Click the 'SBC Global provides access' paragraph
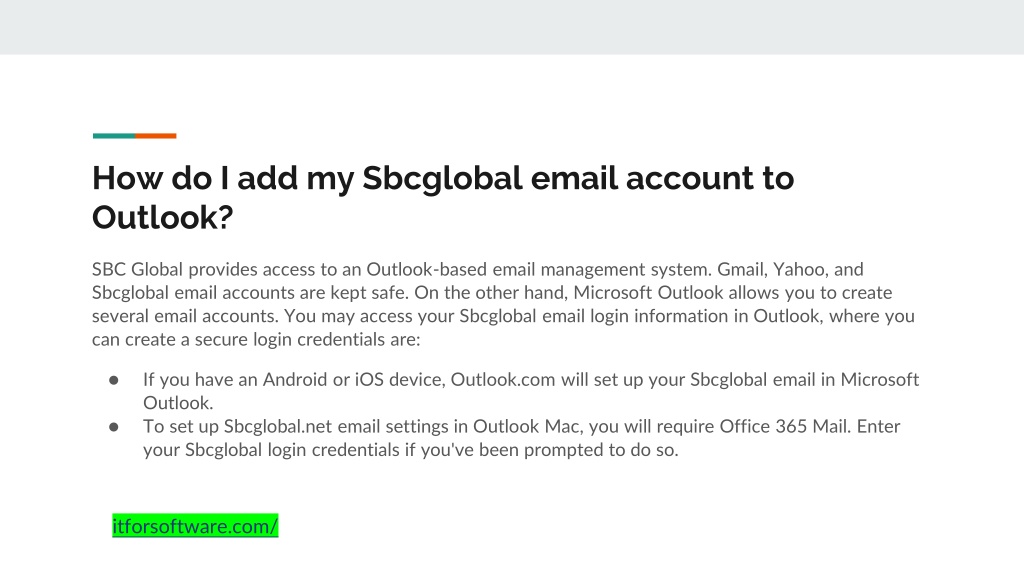 click(x=503, y=304)
